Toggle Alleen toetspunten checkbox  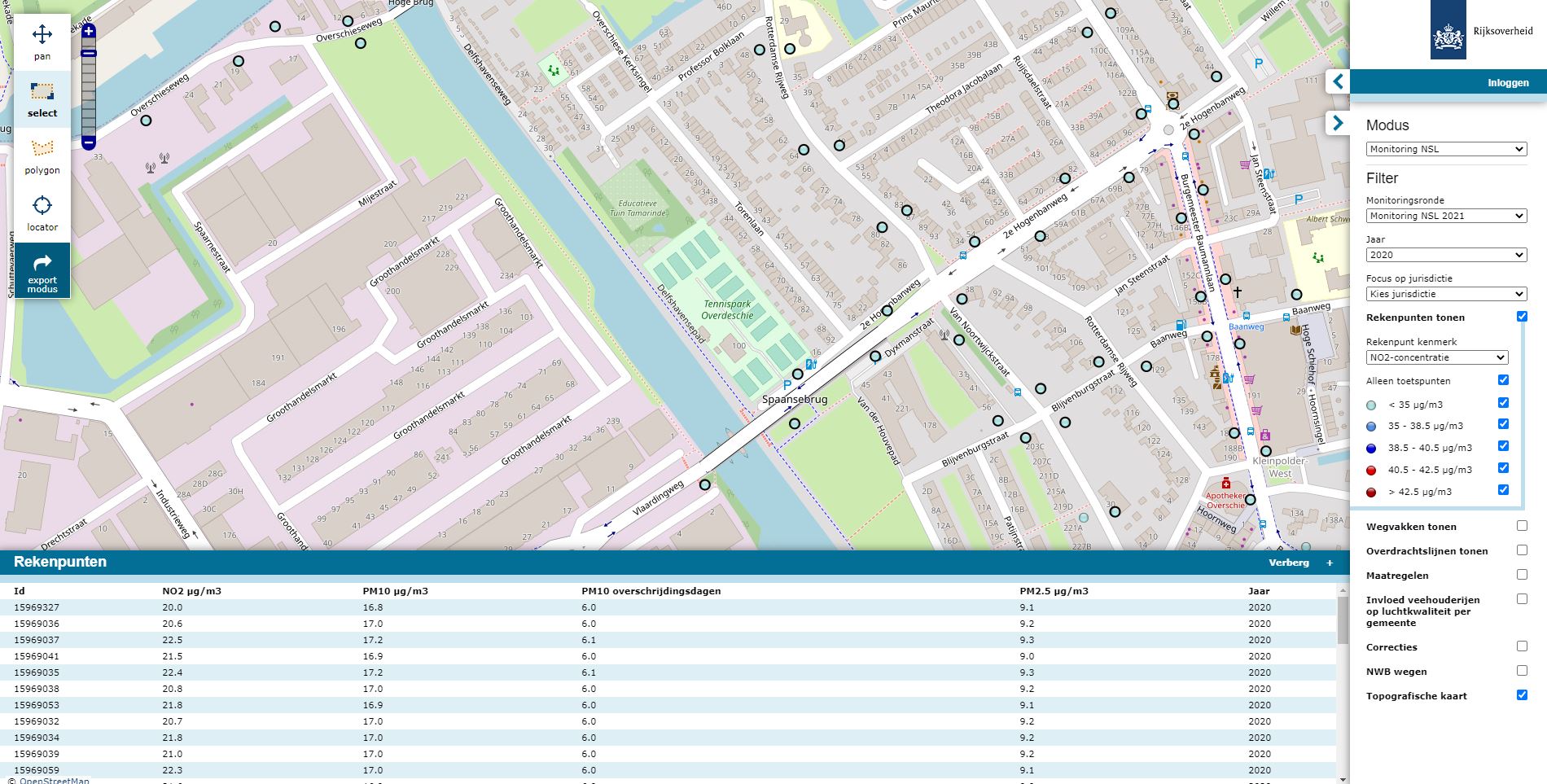tap(1503, 380)
